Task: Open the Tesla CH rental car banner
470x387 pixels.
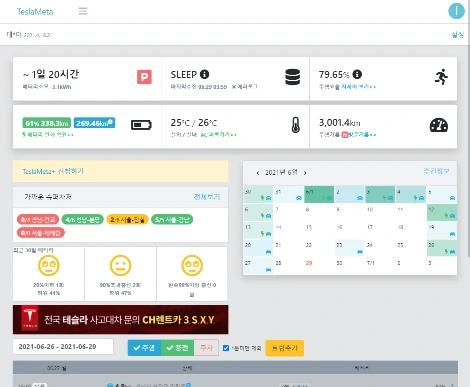Action: [121, 319]
